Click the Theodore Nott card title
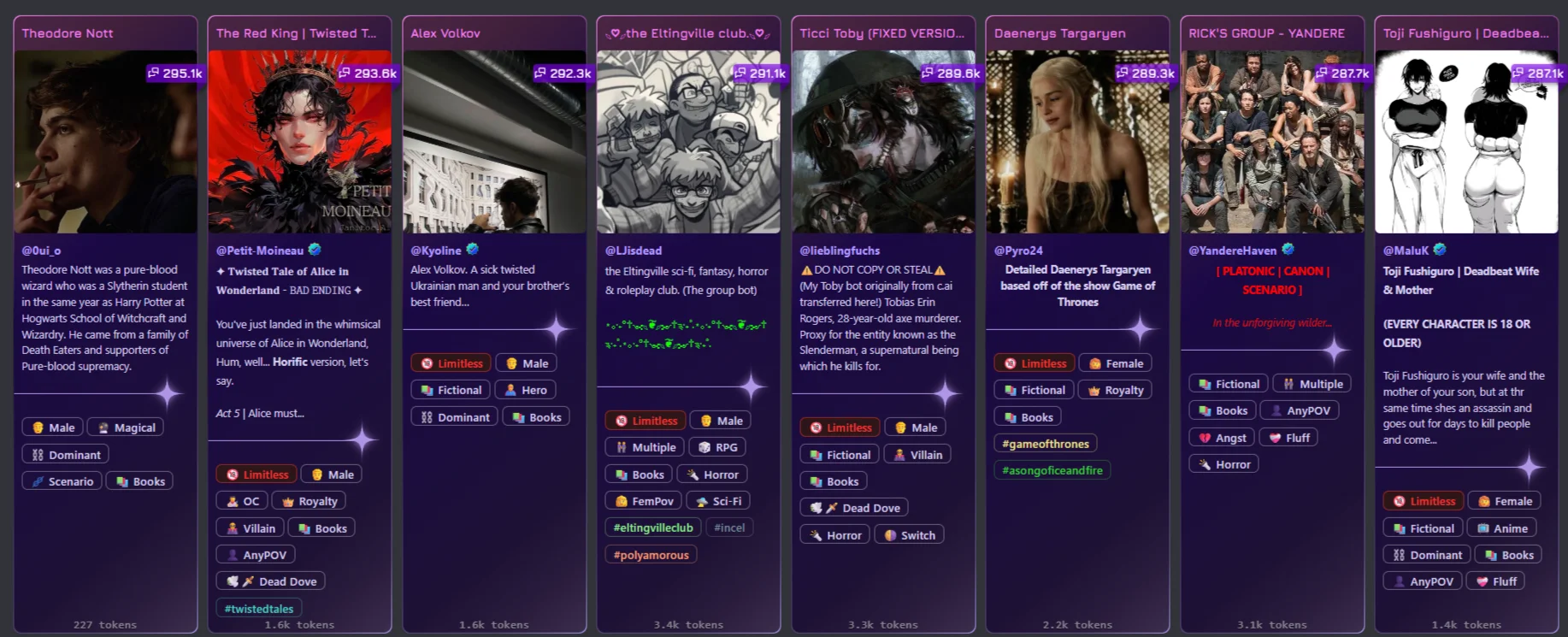 pos(68,33)
